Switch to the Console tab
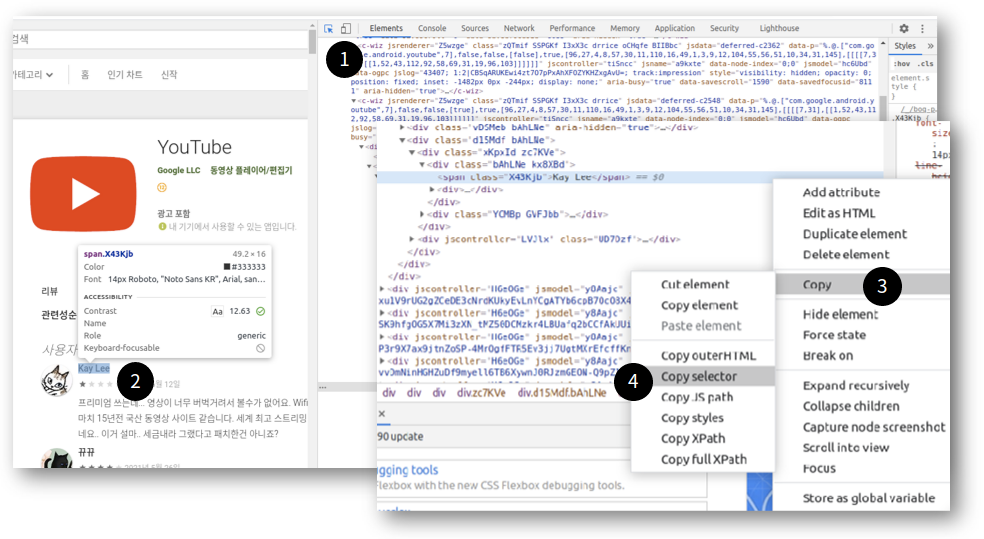This screenshot has width=984, height=539. coord(432,28)
